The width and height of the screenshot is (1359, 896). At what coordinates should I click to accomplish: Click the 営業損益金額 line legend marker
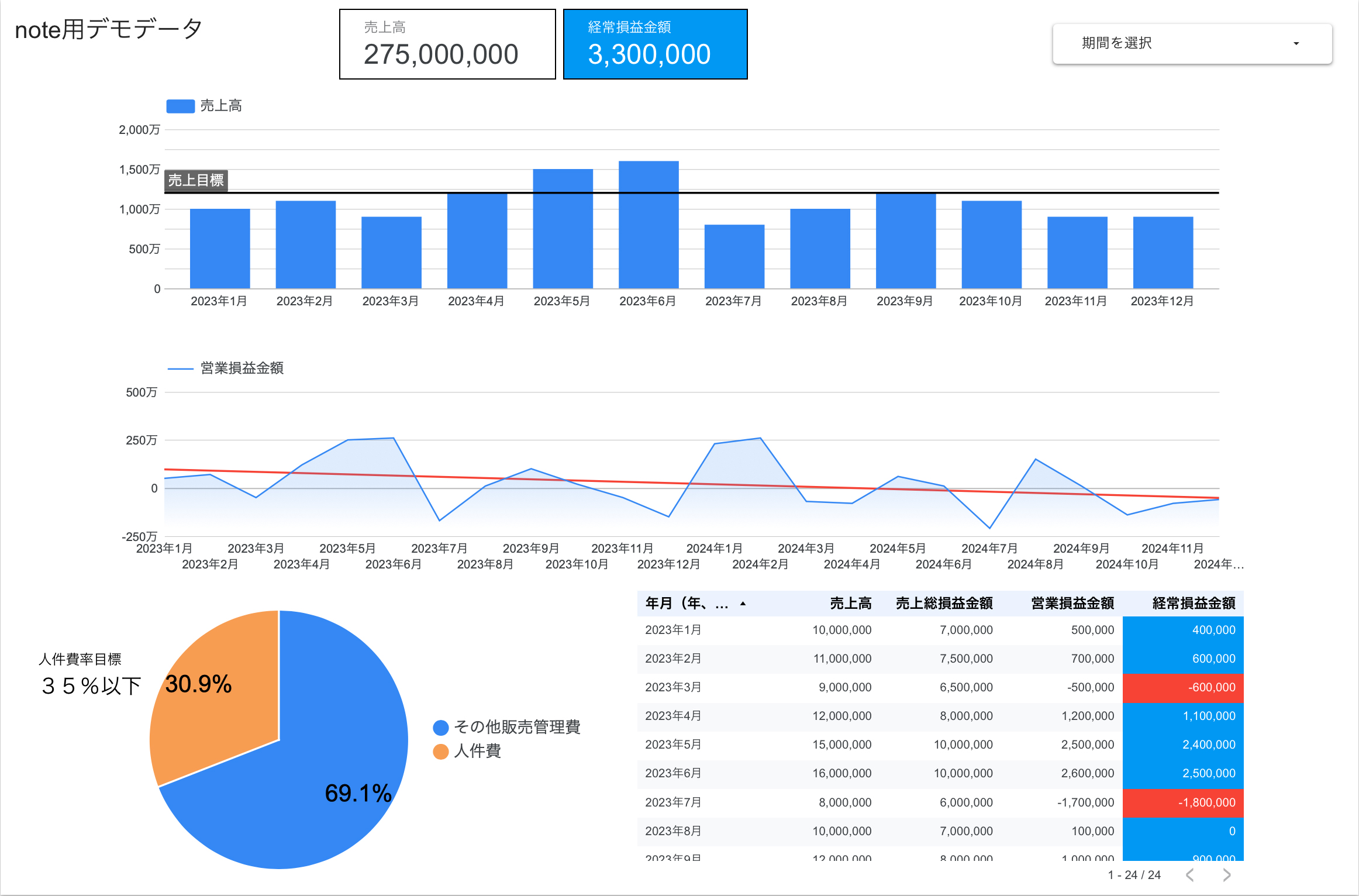180,368
